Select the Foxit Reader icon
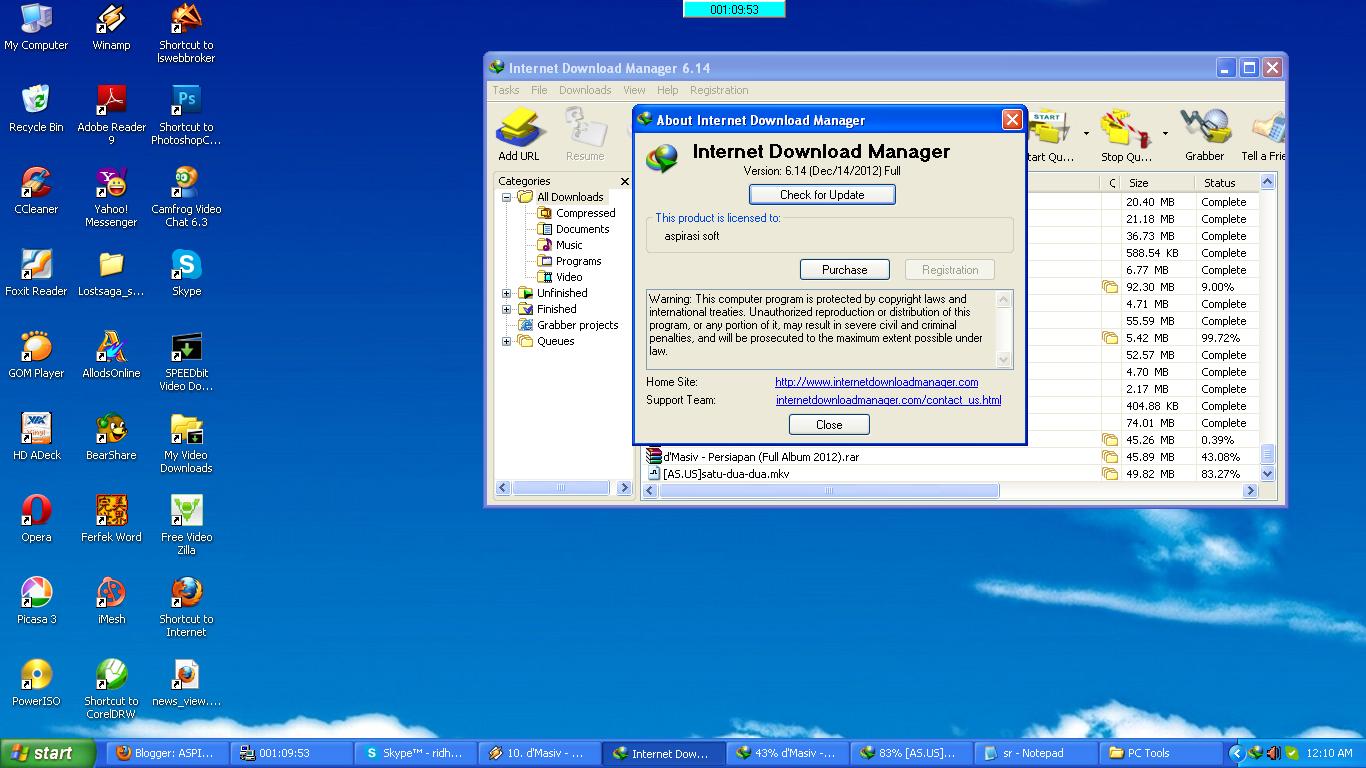 click(x=36, y=274)
